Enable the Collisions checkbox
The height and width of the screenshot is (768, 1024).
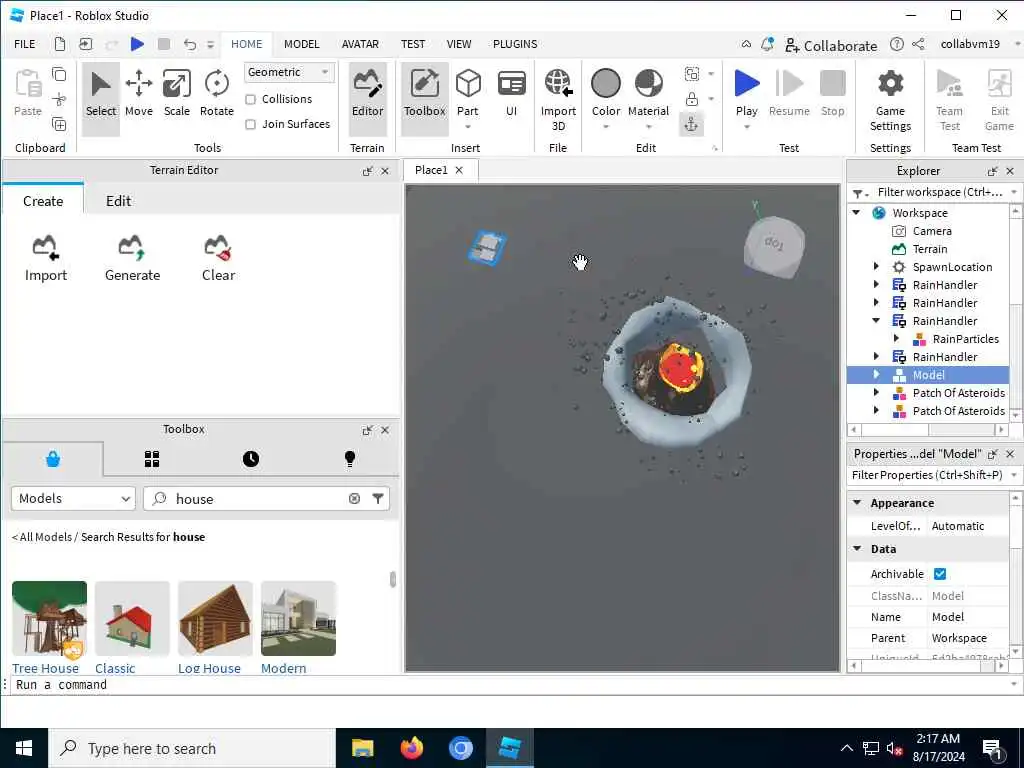pyautogui.click(x=250, y=99)
